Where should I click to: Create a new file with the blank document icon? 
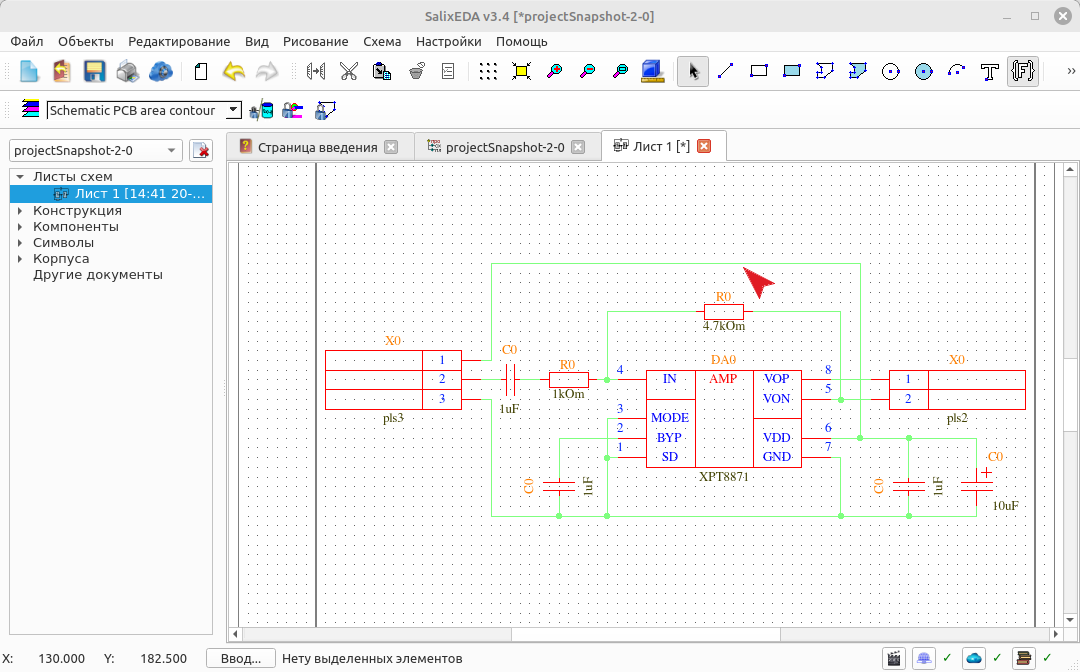pos(29,71)
